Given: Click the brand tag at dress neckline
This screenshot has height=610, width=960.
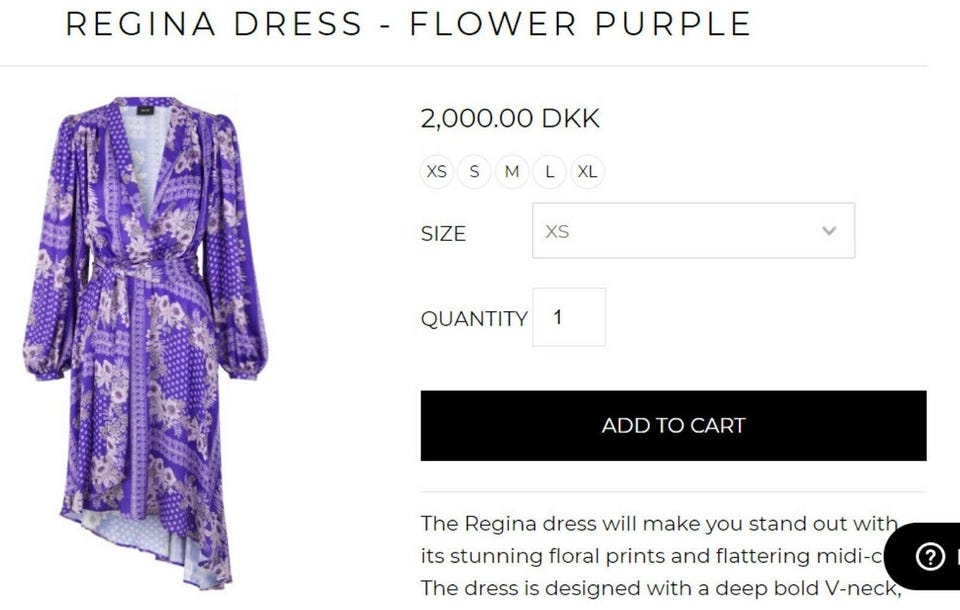Looking at the screenshot, I should tap(146, 110).
